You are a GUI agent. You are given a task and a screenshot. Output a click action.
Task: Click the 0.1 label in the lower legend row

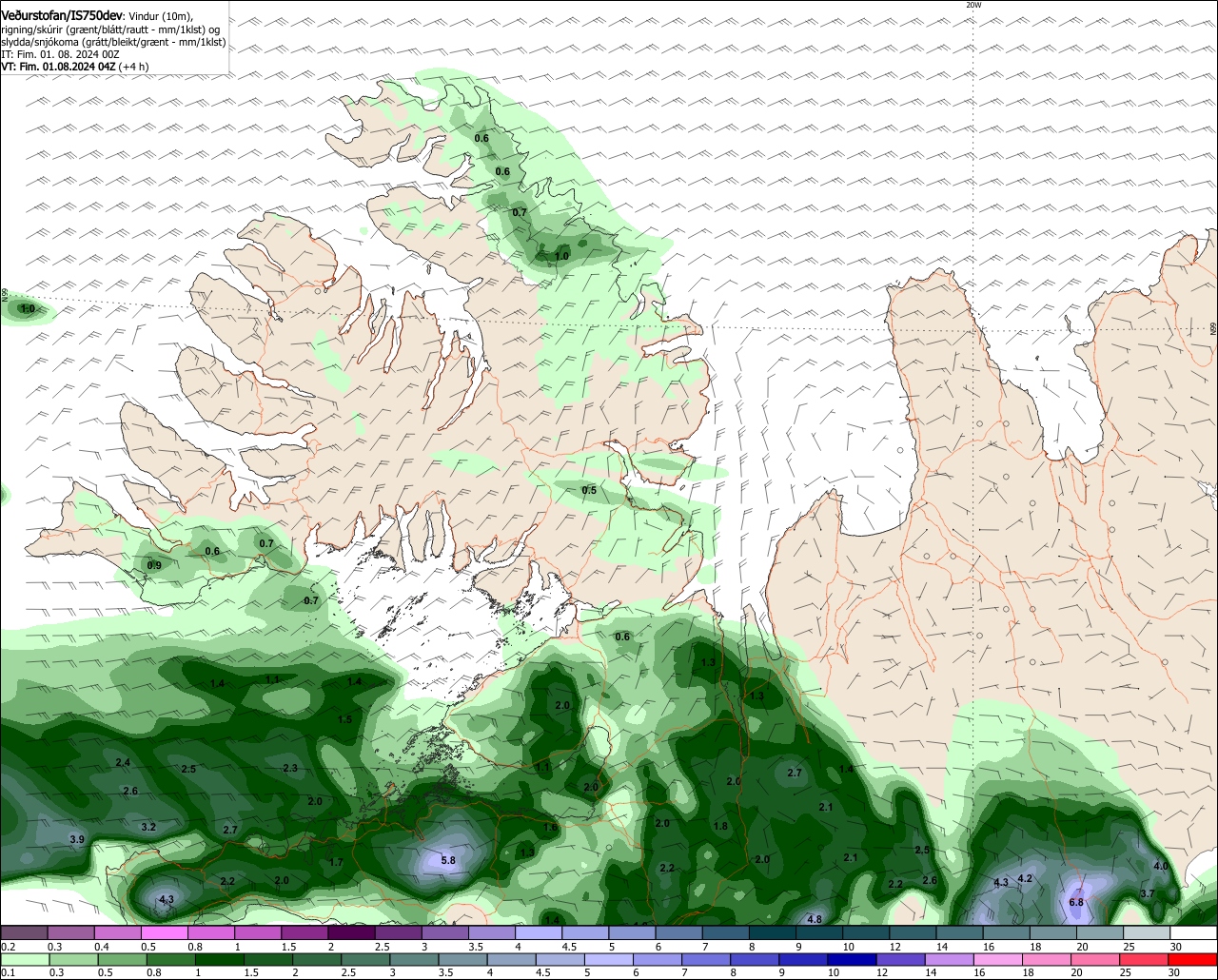pos(8,972)
